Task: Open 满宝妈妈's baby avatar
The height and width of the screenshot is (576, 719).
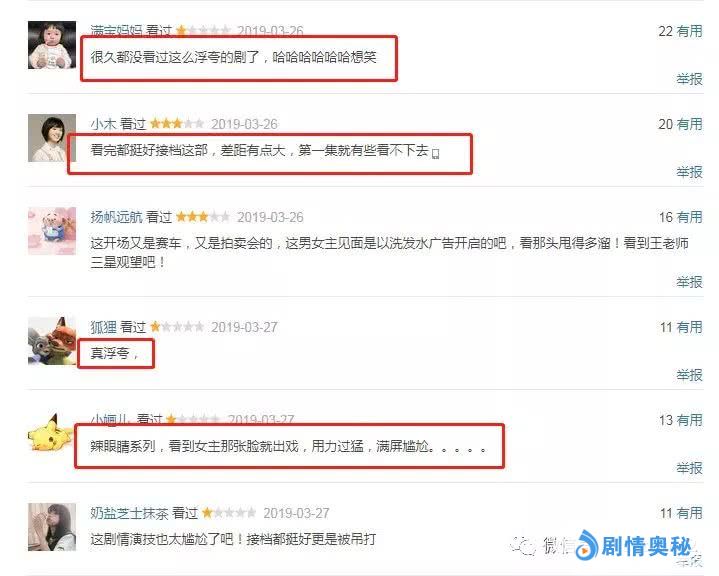Action: pos(52,45)
